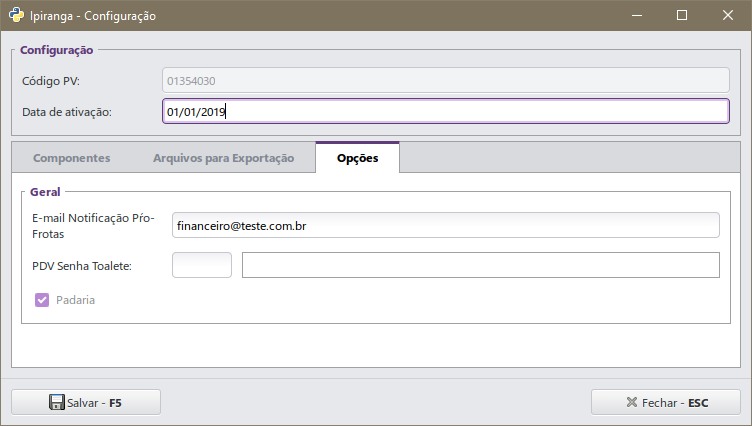The image size is (752, 426).
Task: Click the Padaria checkbox label
Action: click(75, 300)
